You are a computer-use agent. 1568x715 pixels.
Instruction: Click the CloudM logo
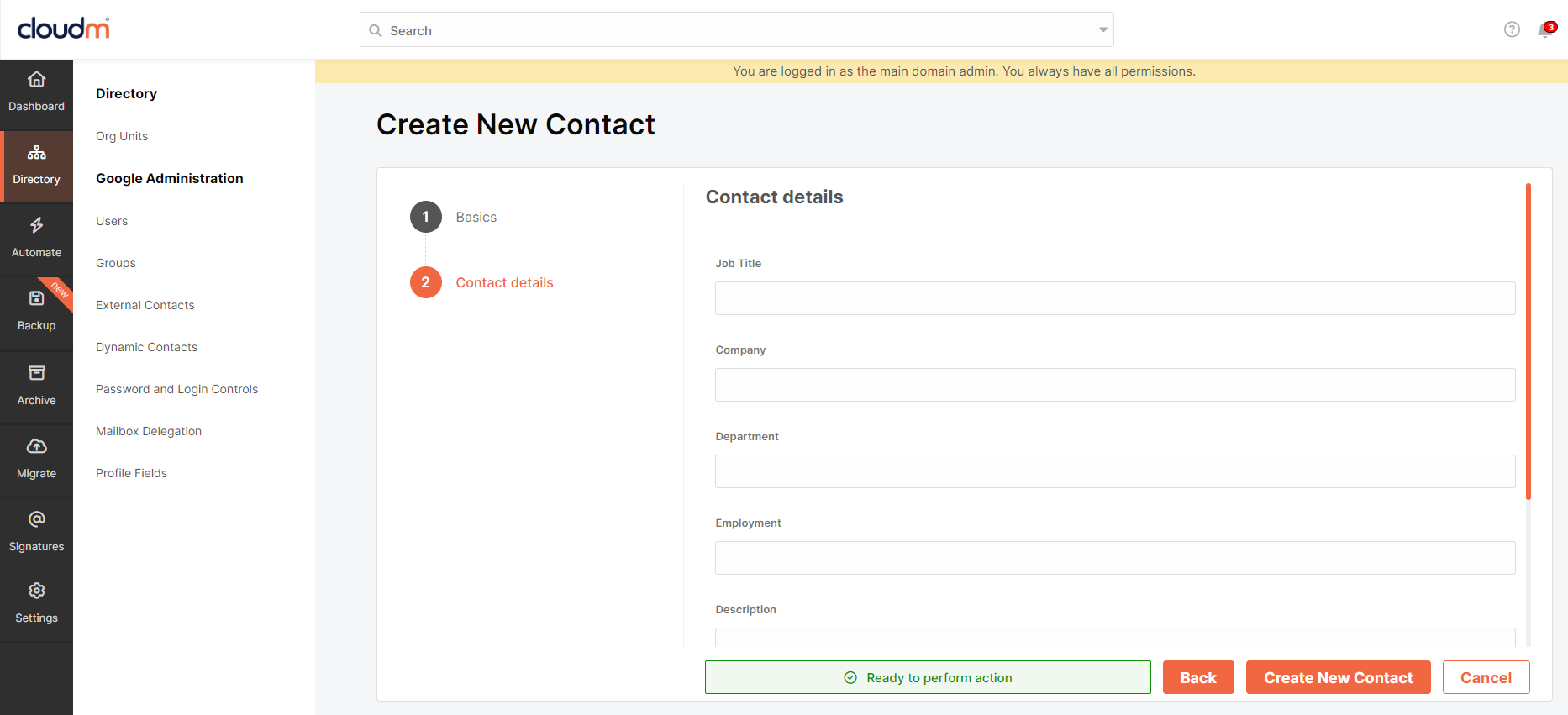tap(64, 29)
